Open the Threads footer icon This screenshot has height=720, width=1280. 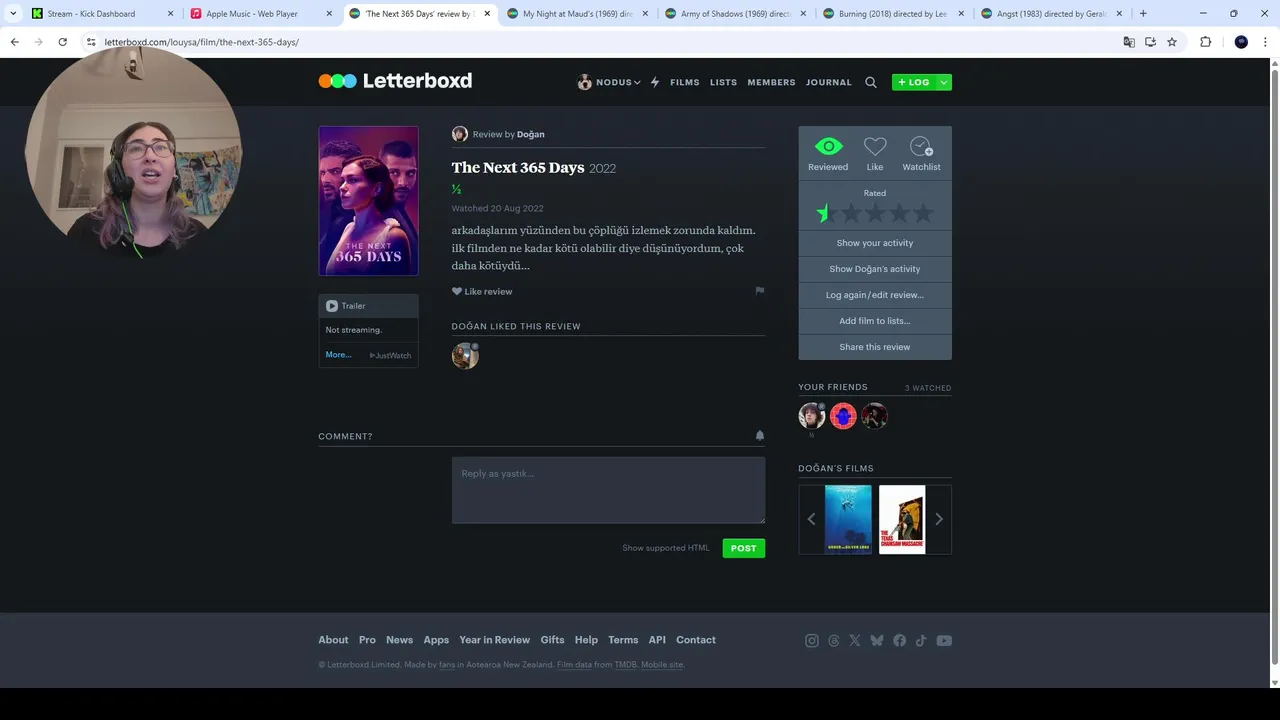pyautogui.click(x=834, y=641)
